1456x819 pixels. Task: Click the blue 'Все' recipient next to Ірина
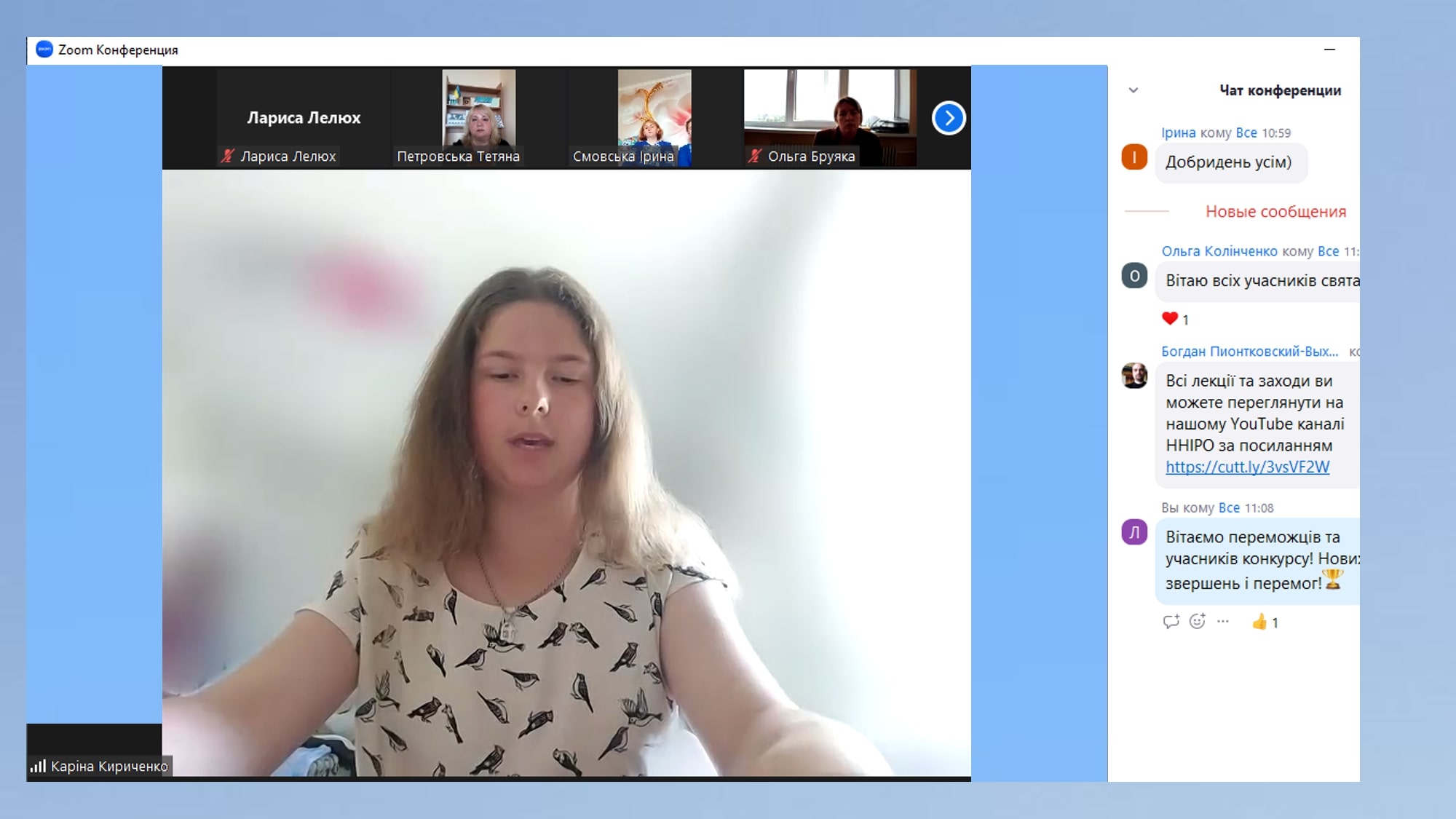(x=1246, y=132)
